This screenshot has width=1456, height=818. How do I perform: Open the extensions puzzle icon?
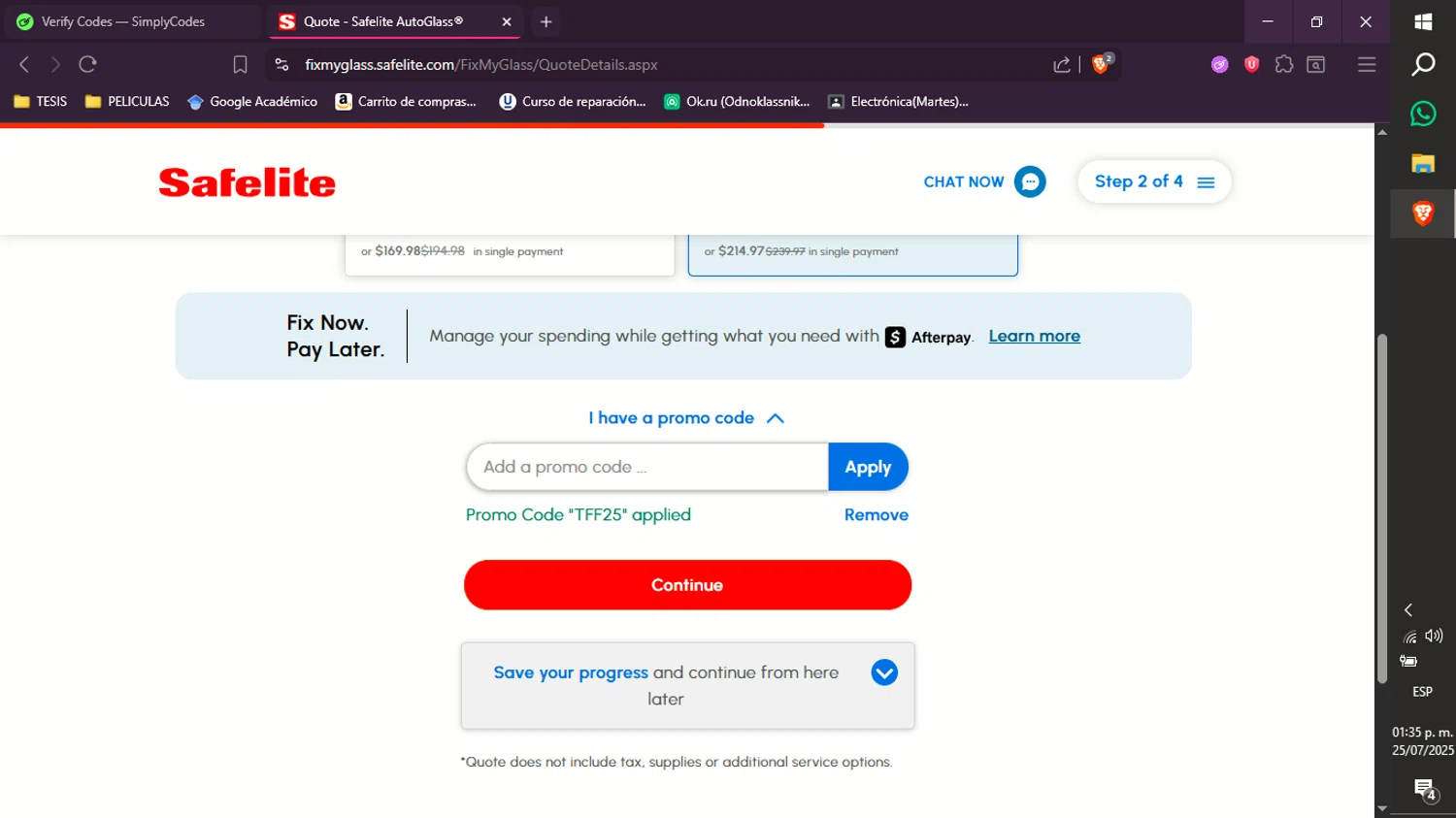1284,64
